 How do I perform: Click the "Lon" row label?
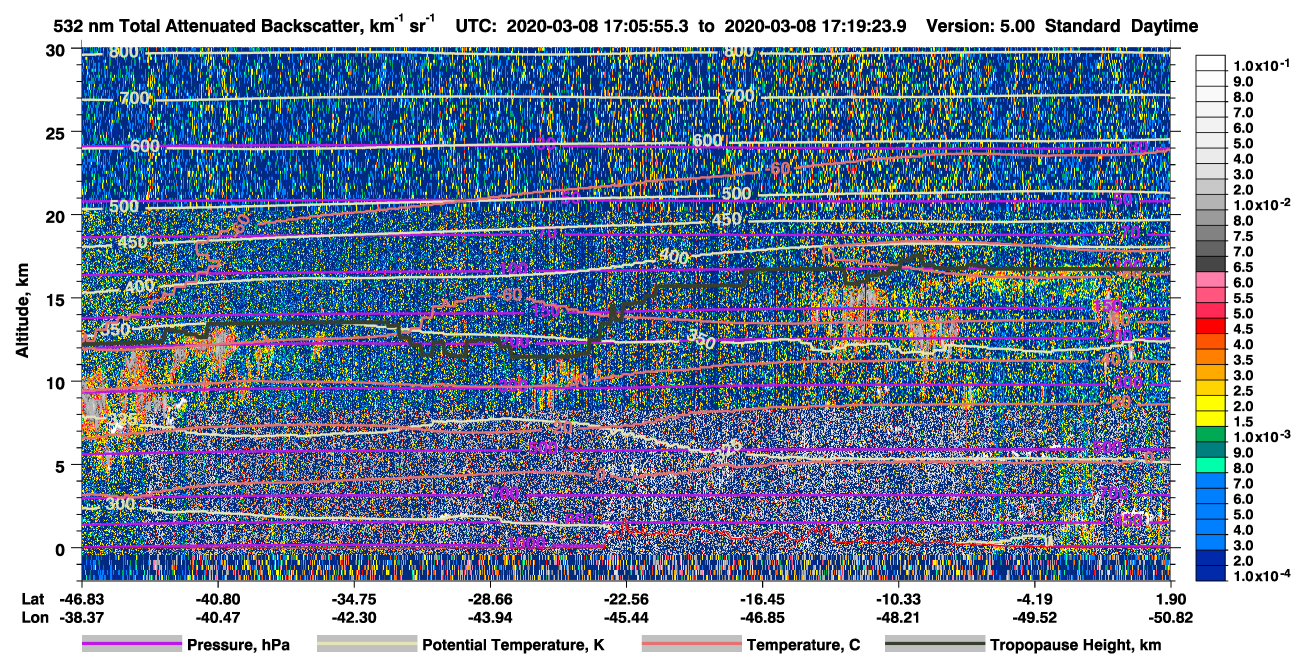[x=33, y=617]
